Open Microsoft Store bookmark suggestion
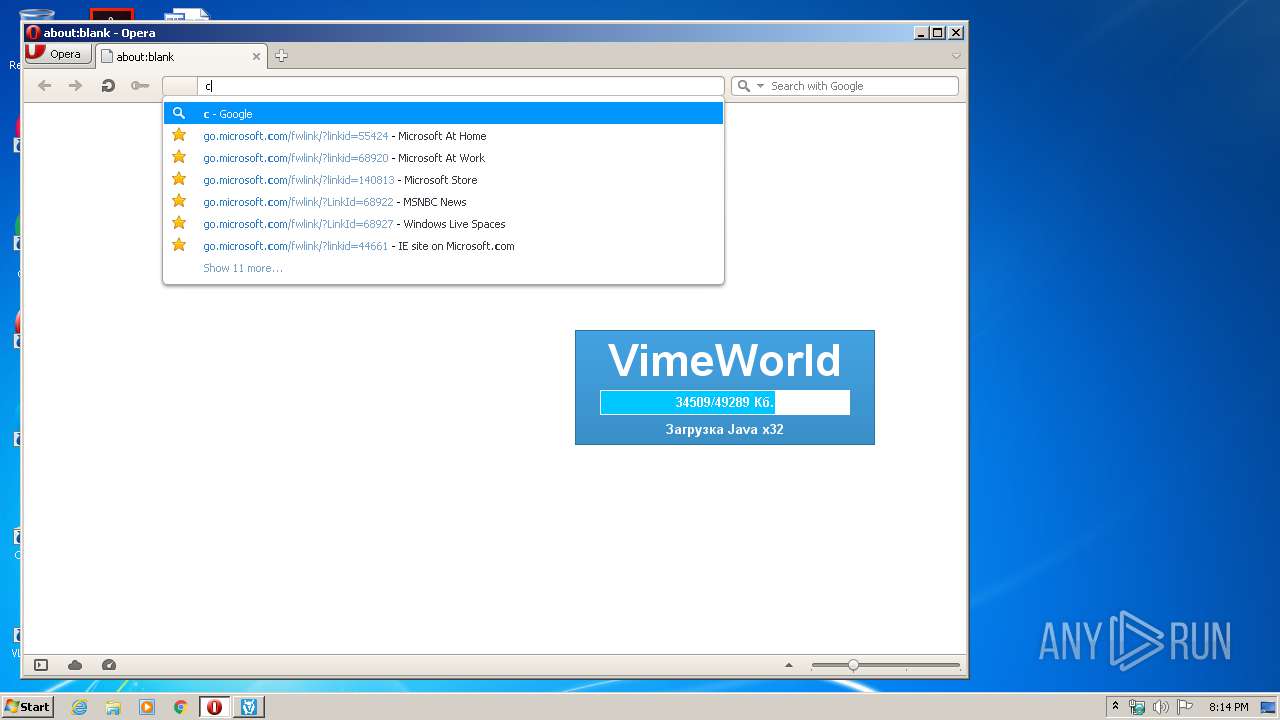The image size is (1280, 720). (443, 180)
